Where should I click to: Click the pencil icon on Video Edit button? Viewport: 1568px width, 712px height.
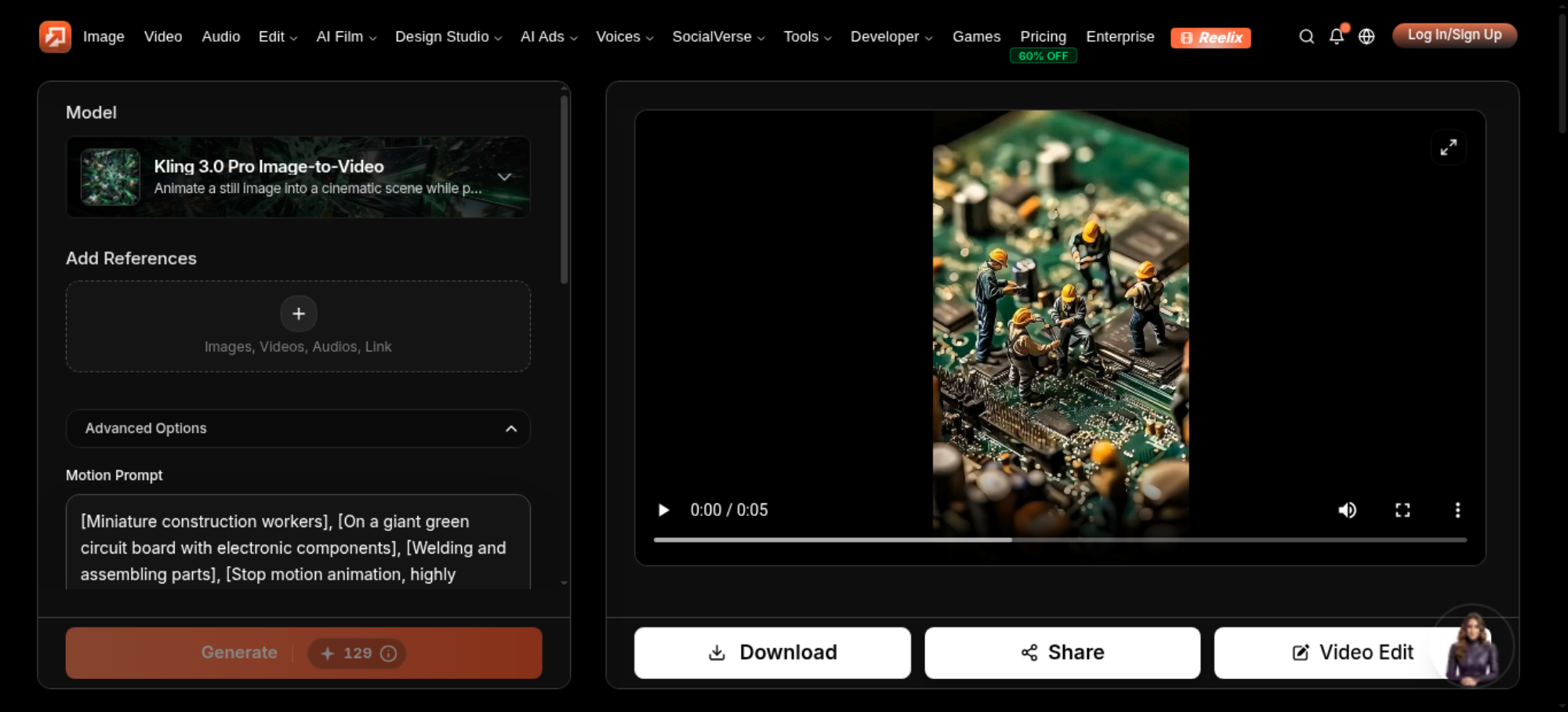1301,652
